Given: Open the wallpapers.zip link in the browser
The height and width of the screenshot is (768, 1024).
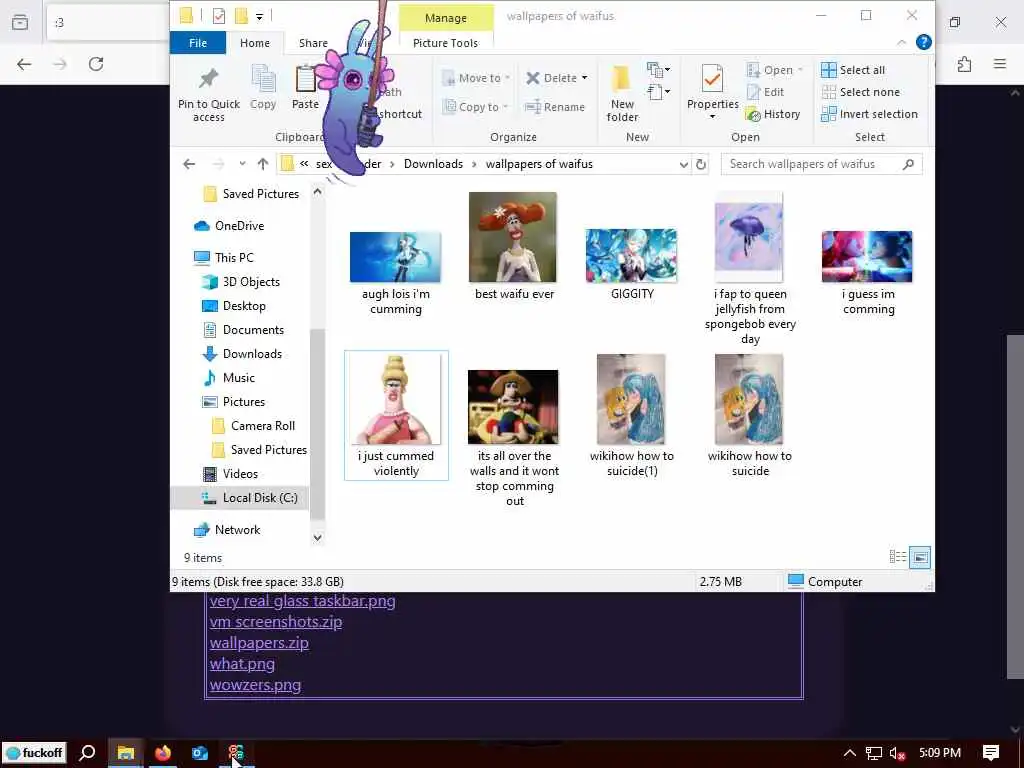Looking at the screenshot, I should 259,643.
